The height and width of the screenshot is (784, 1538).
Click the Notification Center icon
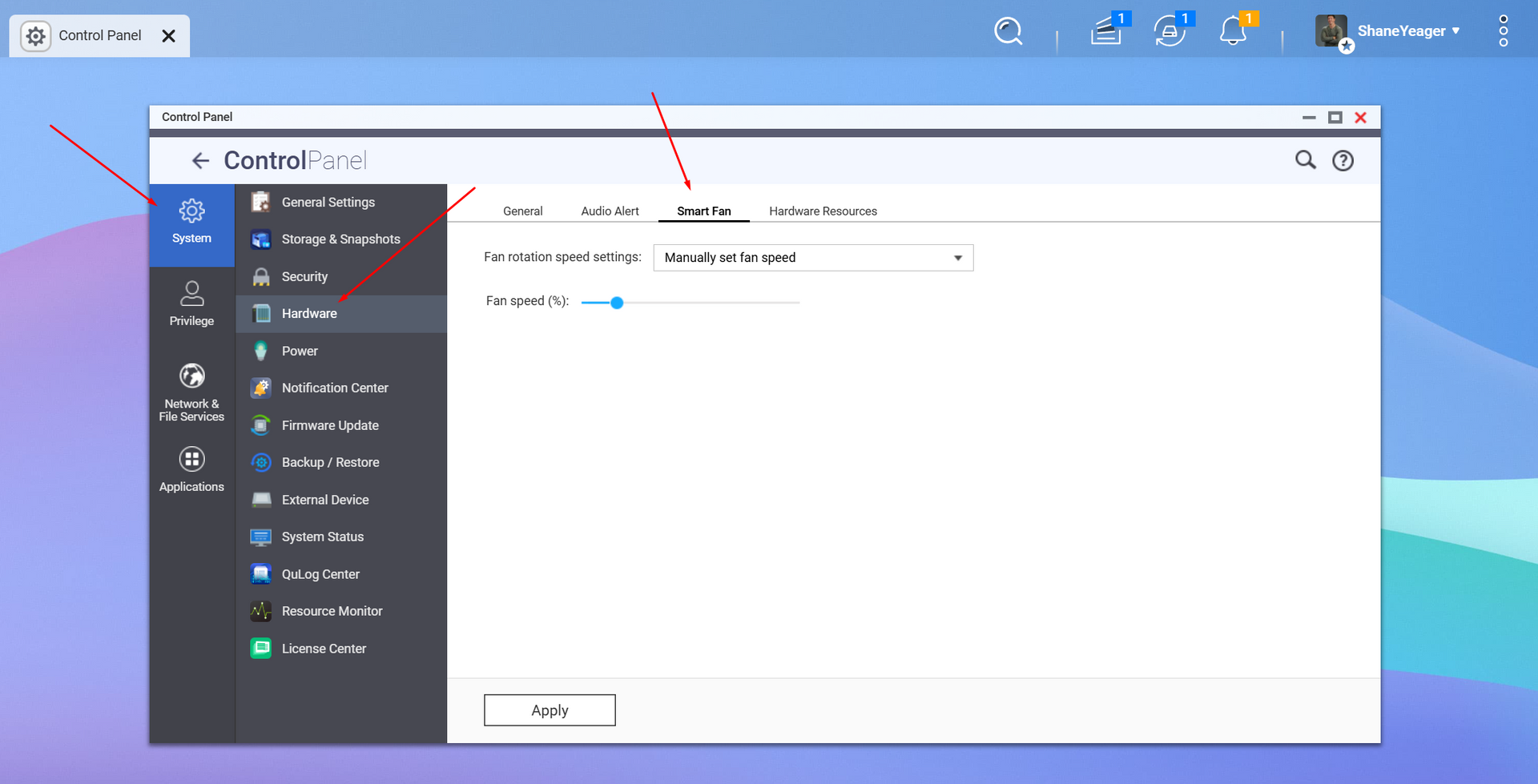(x=260, y=388)
